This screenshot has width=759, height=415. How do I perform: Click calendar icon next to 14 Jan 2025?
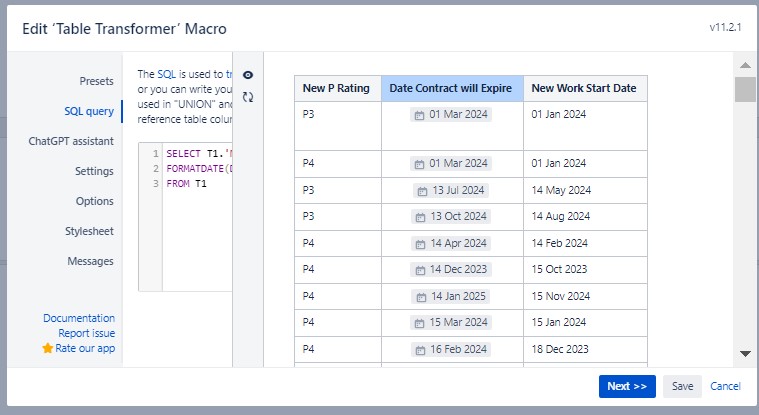pos(421,297)
